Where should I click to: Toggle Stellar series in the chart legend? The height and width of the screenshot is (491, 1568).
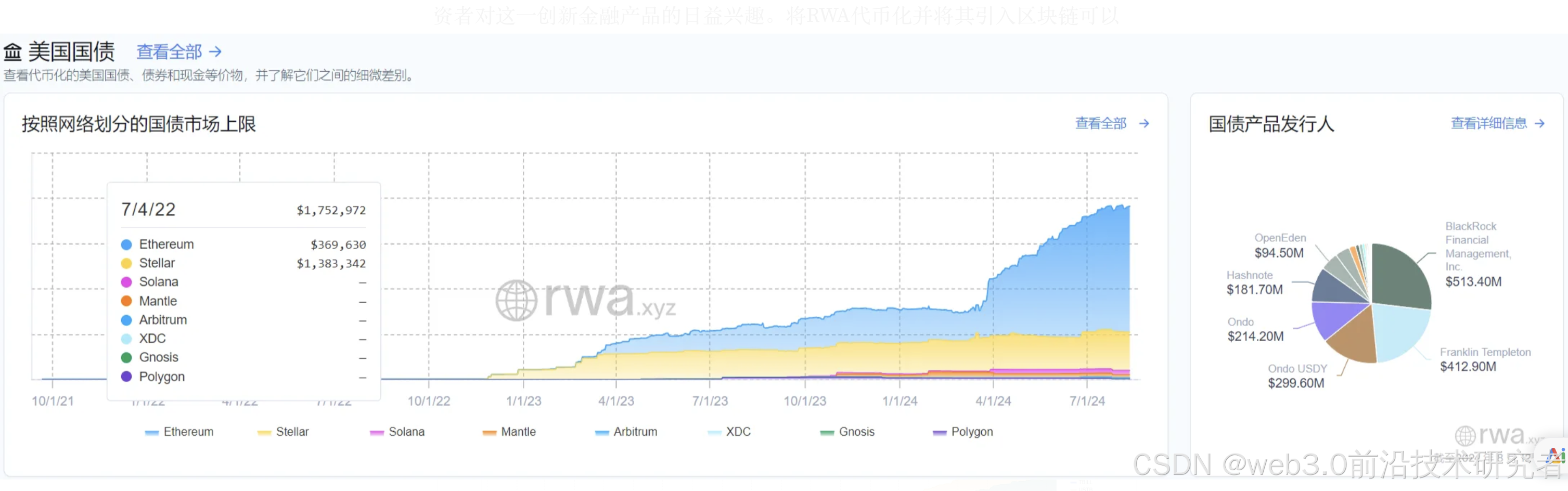coord(283,432)
